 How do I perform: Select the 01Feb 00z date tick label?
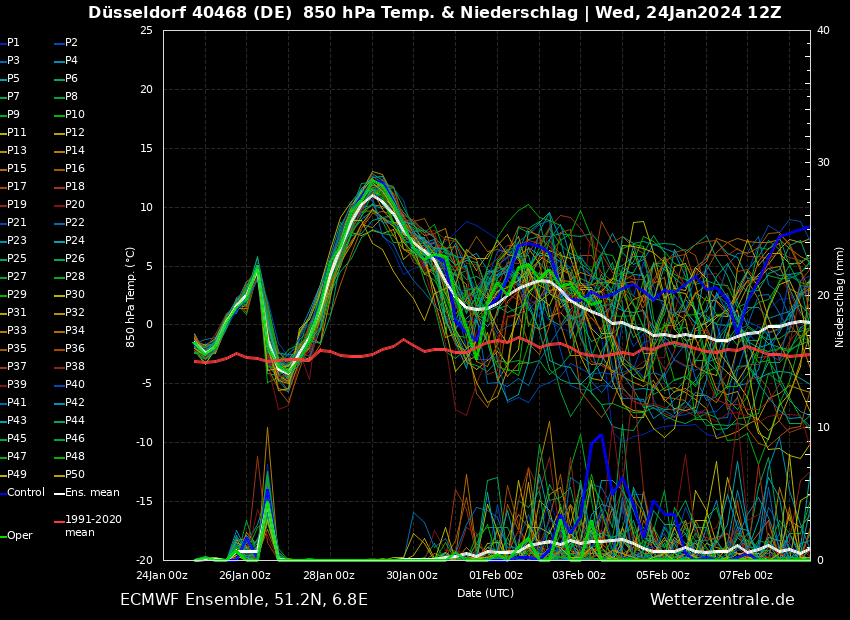pos(495,575)
